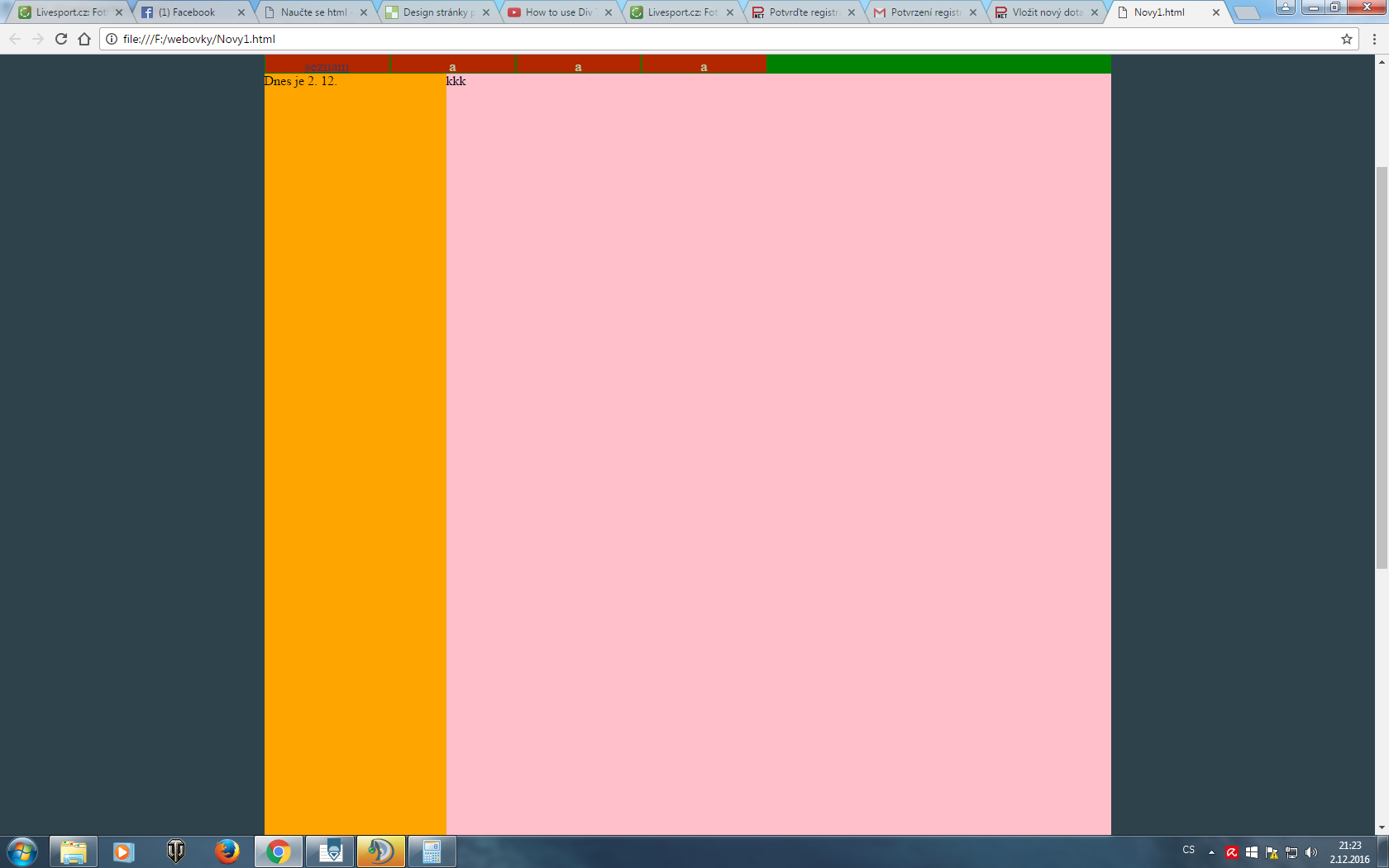This screenshot has height=868, width=1389.
Task: Open the Chrome three-dot menu
Action: 1374,39
